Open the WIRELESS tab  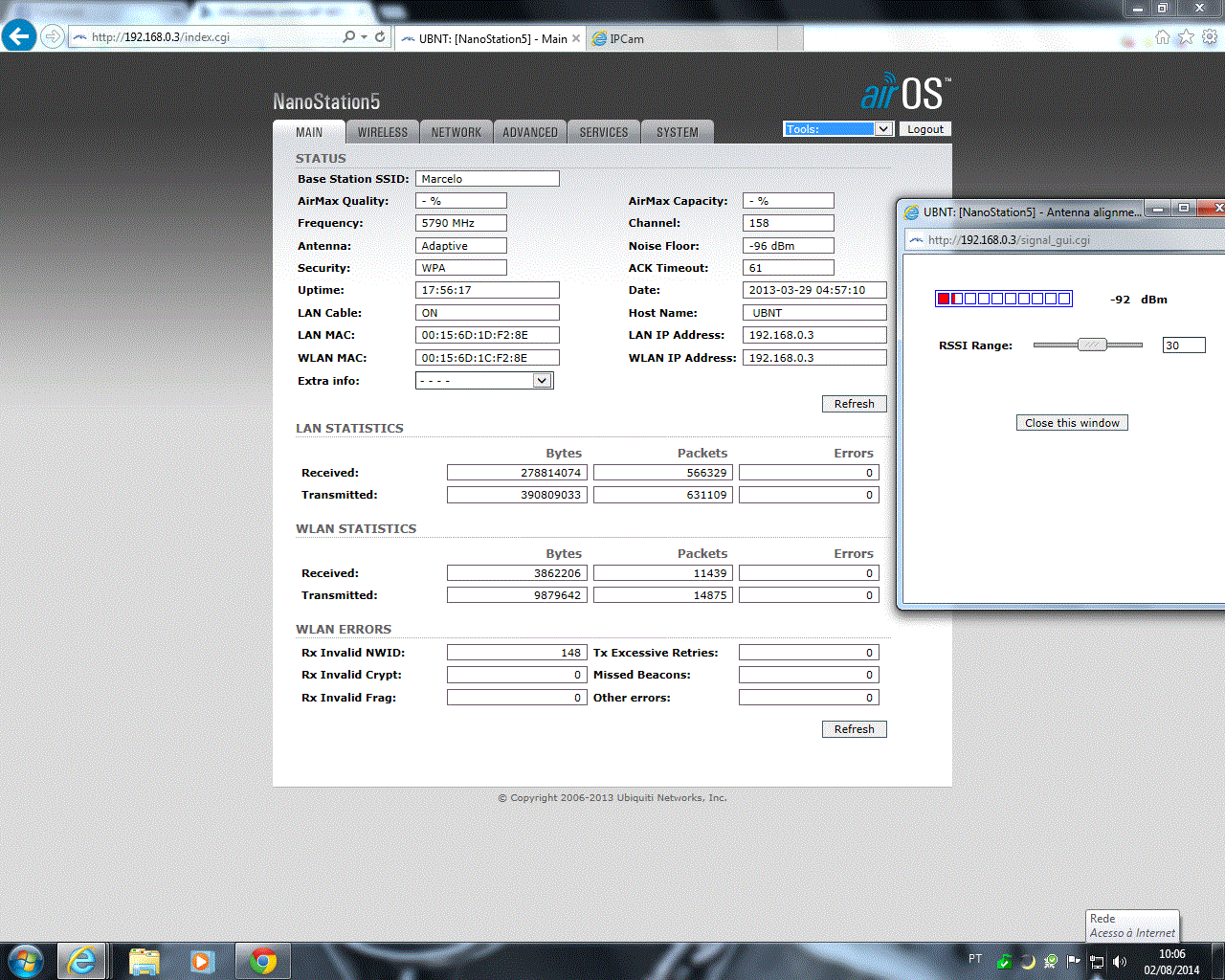click(x=383, y=132)
